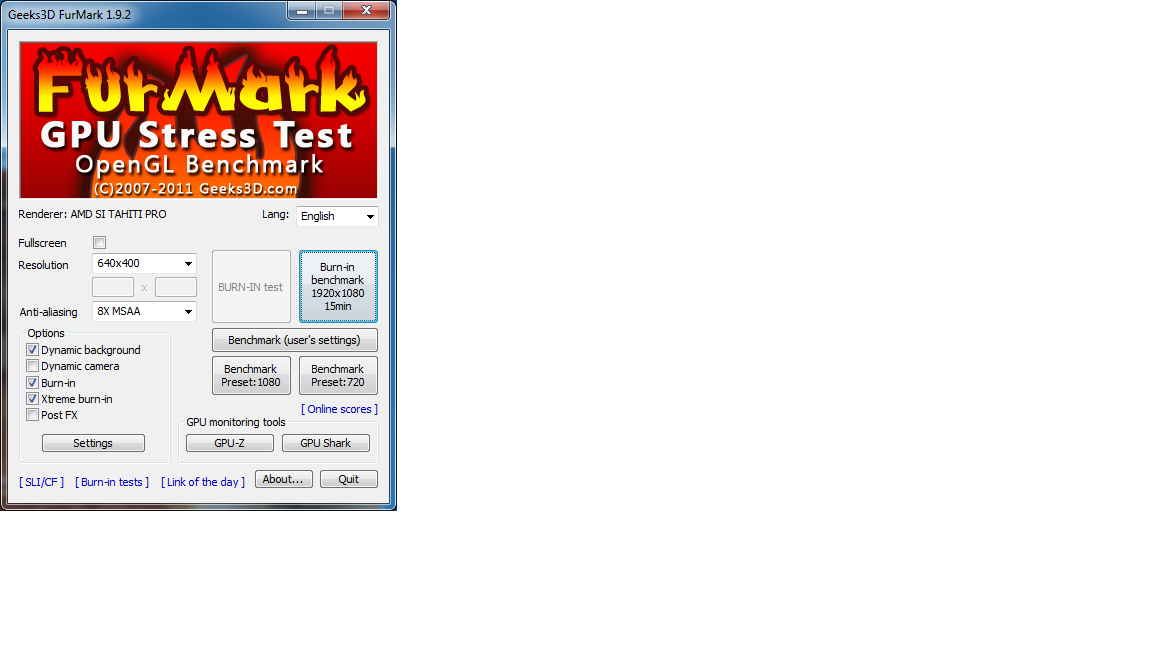Open the About dialog
1152x648 pixels.
click(284, 479)
